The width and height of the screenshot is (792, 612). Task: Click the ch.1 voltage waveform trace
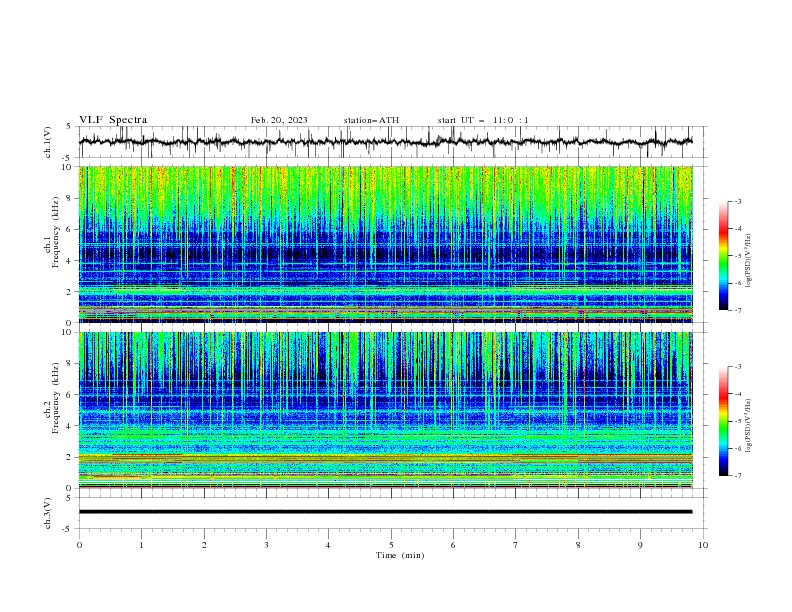pos(385,142)
